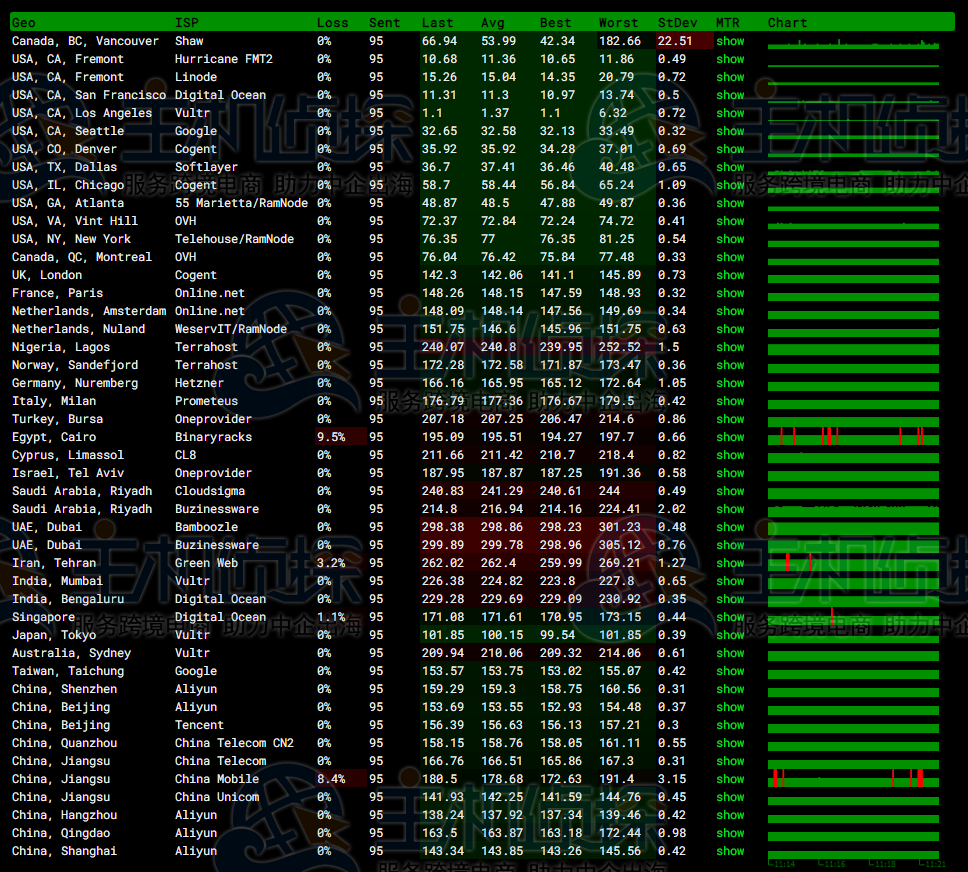968x872 pixels.
Task: Click show in the Japan, Tokyo row
Action: click(x=730, y=635)
